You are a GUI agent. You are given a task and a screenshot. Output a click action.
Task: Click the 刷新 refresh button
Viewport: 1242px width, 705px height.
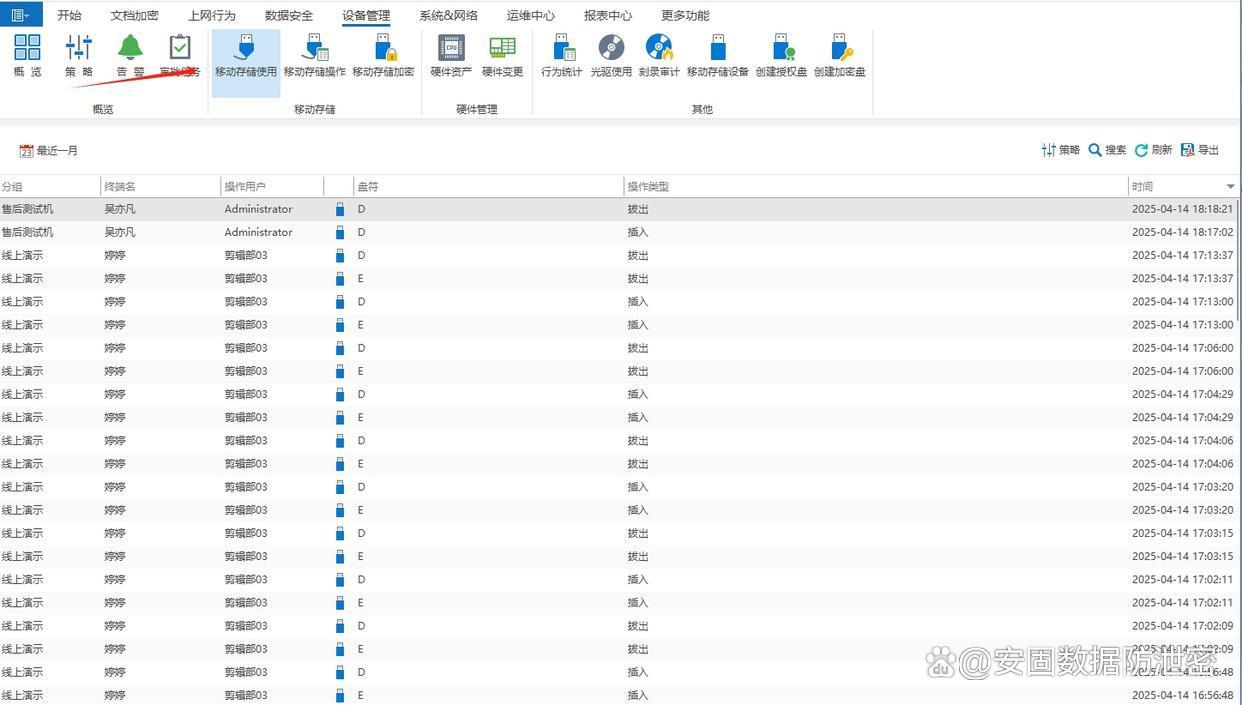pos(1153,150)
